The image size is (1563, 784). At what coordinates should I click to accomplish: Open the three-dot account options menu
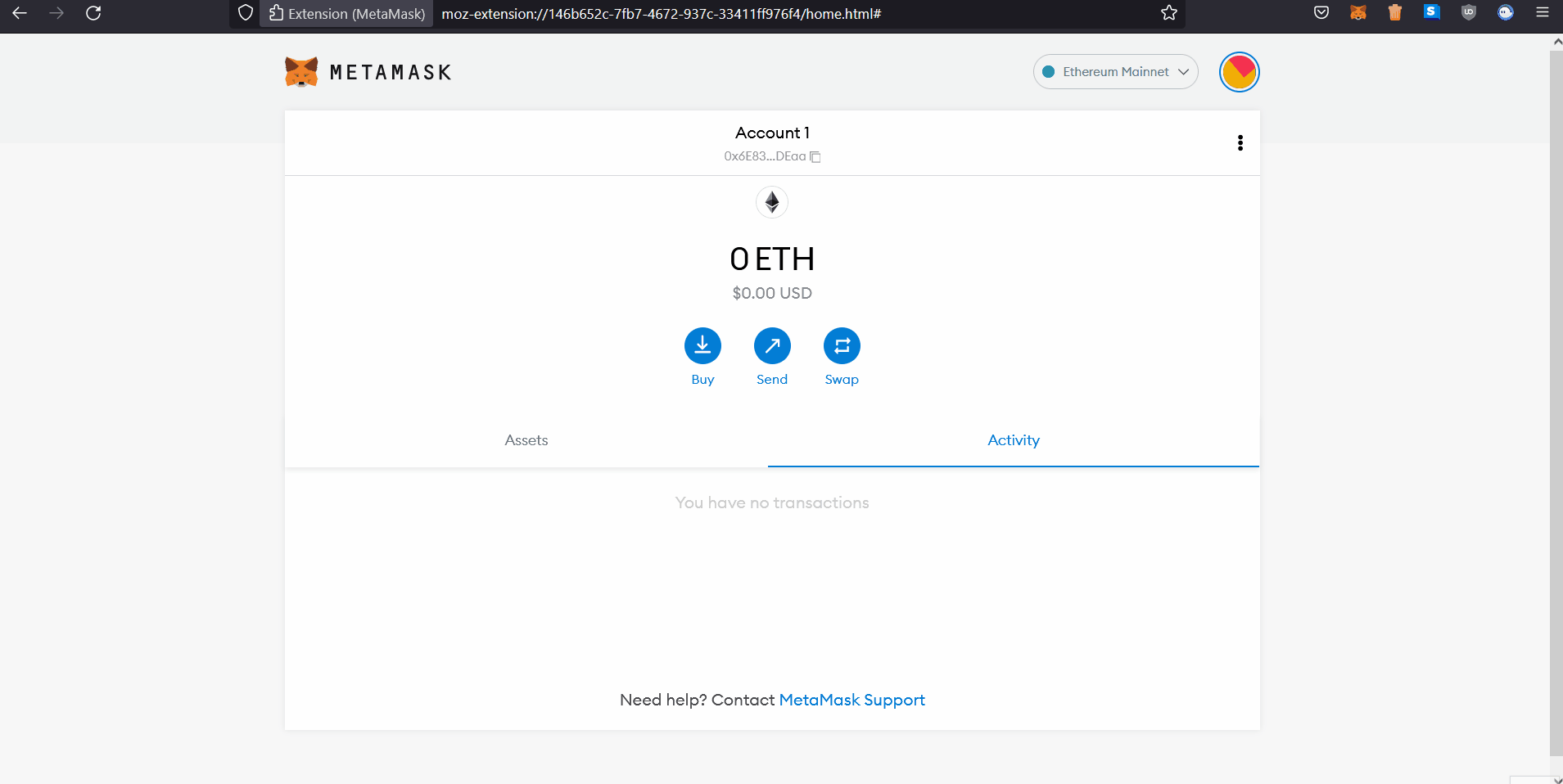tap(1240, 143)
